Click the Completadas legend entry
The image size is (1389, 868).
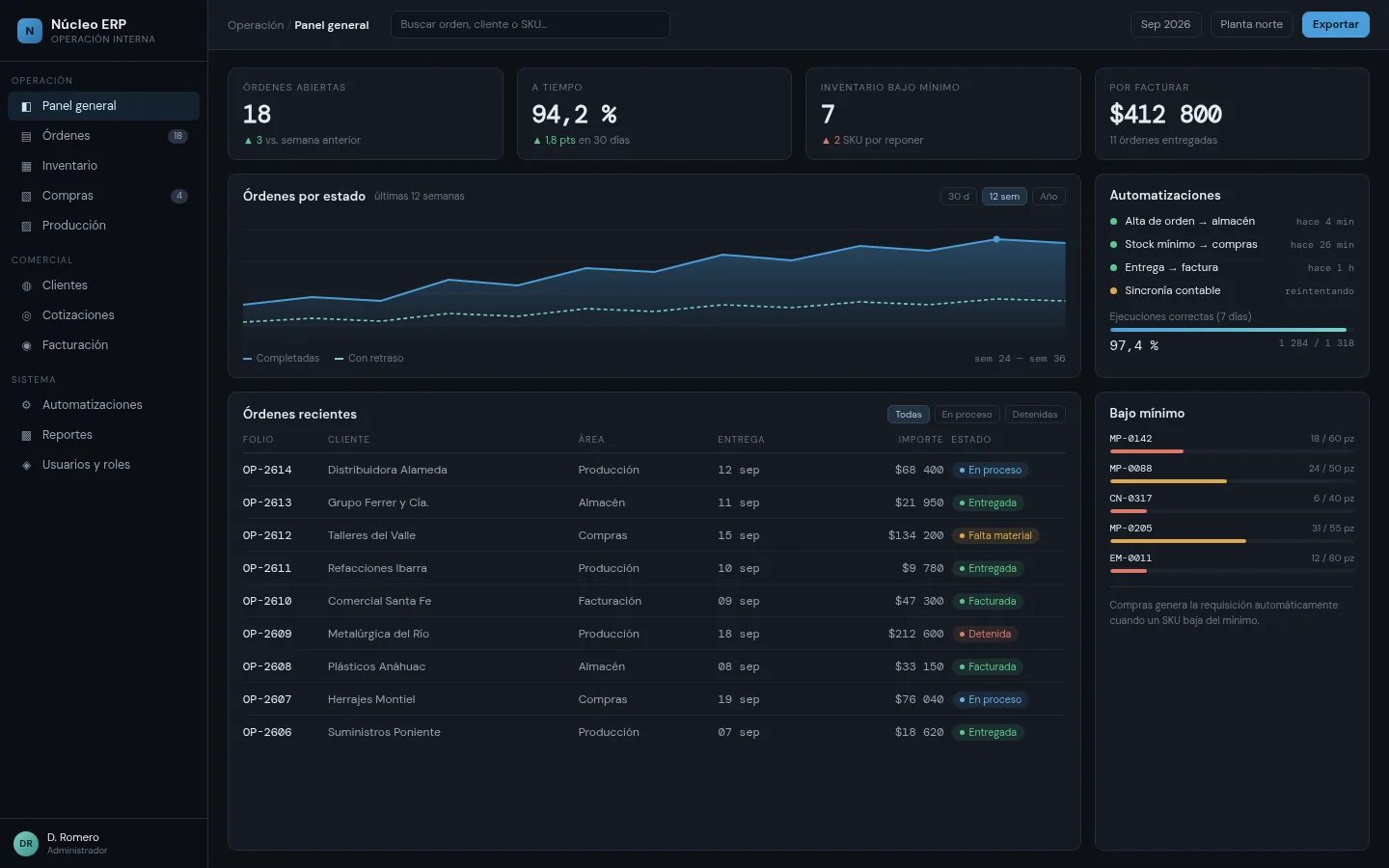282,358
